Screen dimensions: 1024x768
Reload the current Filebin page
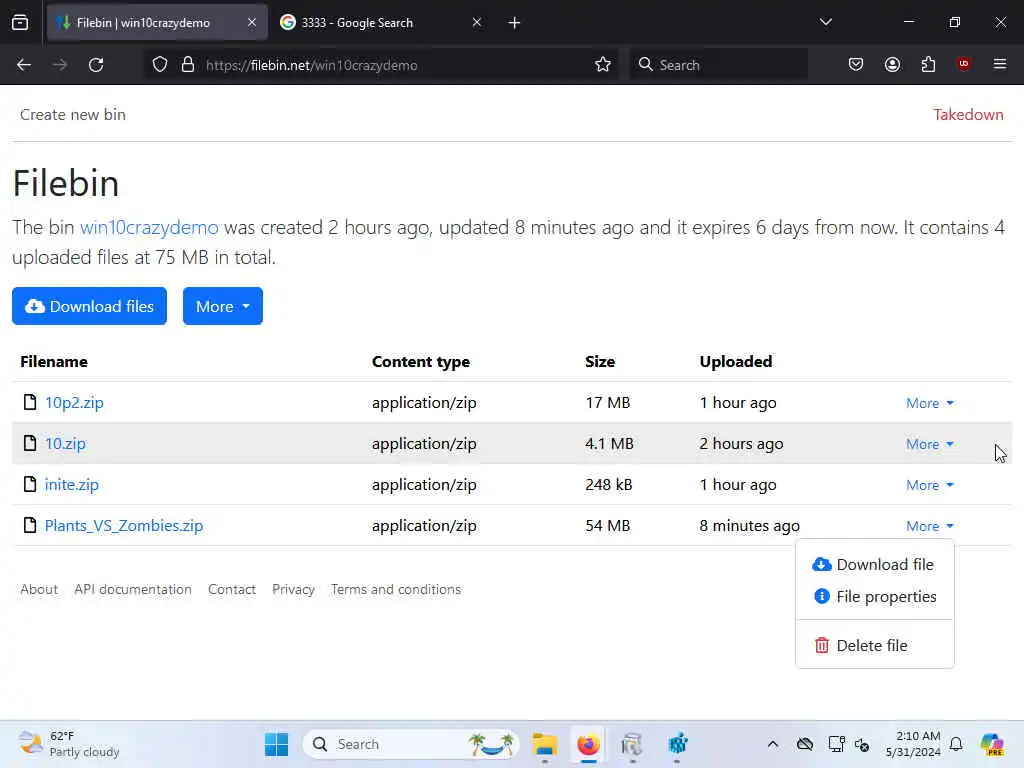pyautogui.click(x=96, y=65)
